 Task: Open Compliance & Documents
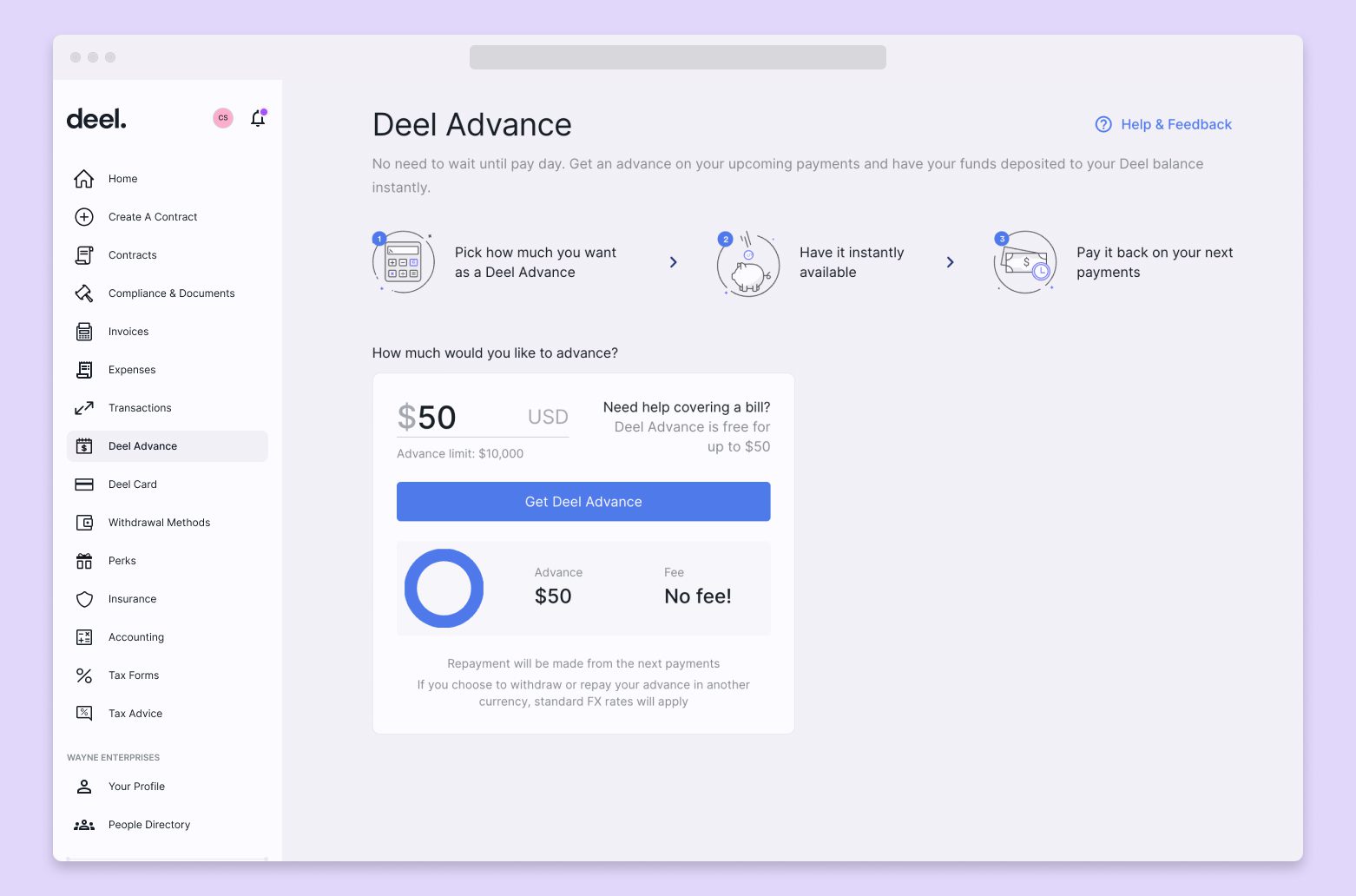click(x=170, y=293)
